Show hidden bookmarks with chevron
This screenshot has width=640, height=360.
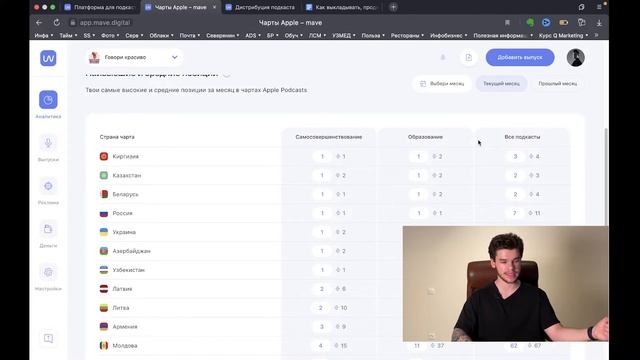click(597, 36)
